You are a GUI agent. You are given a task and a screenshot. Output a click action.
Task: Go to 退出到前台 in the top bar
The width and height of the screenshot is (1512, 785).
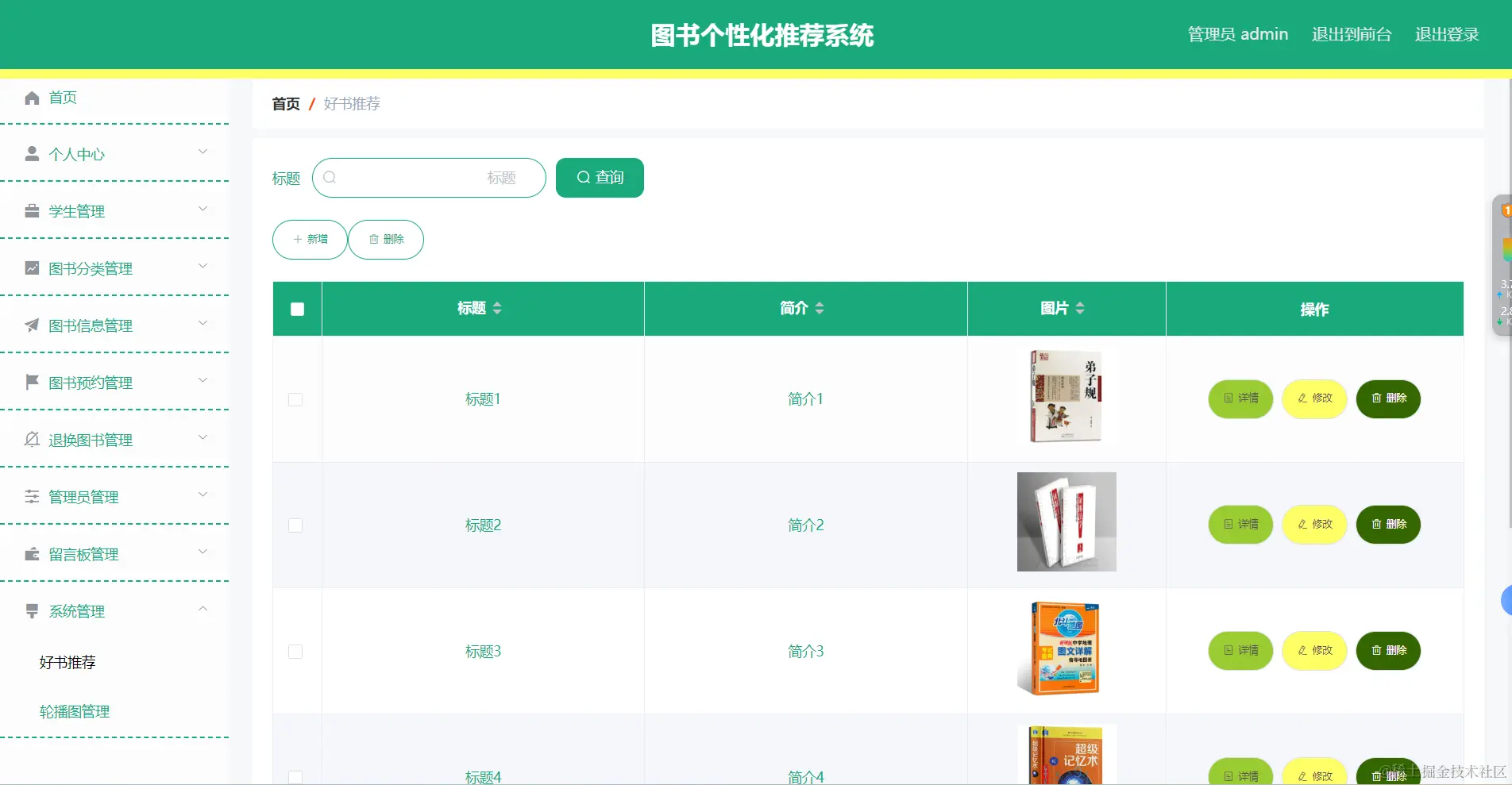point(1352,34)
